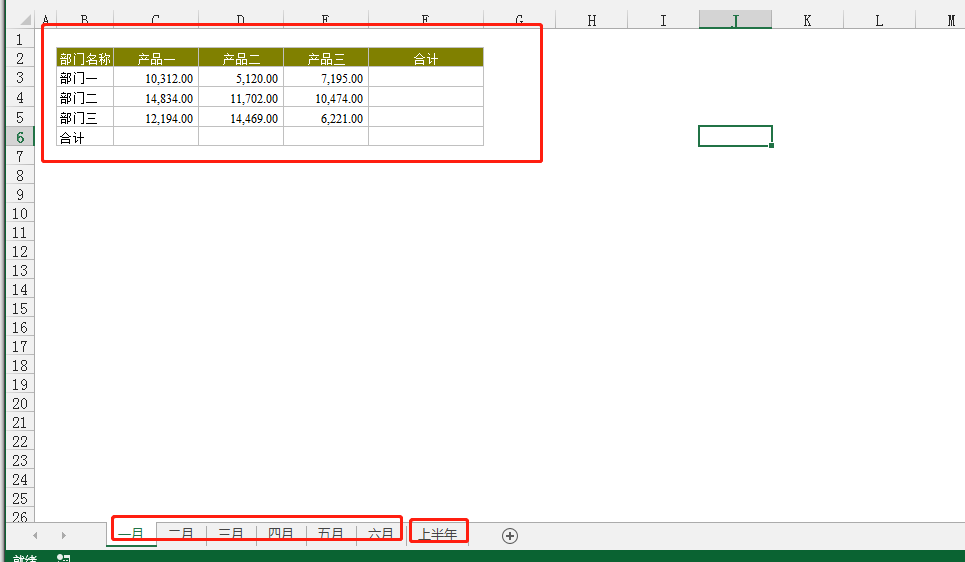
Task: Select the 合计 row label cell
Action: (85, 137)
